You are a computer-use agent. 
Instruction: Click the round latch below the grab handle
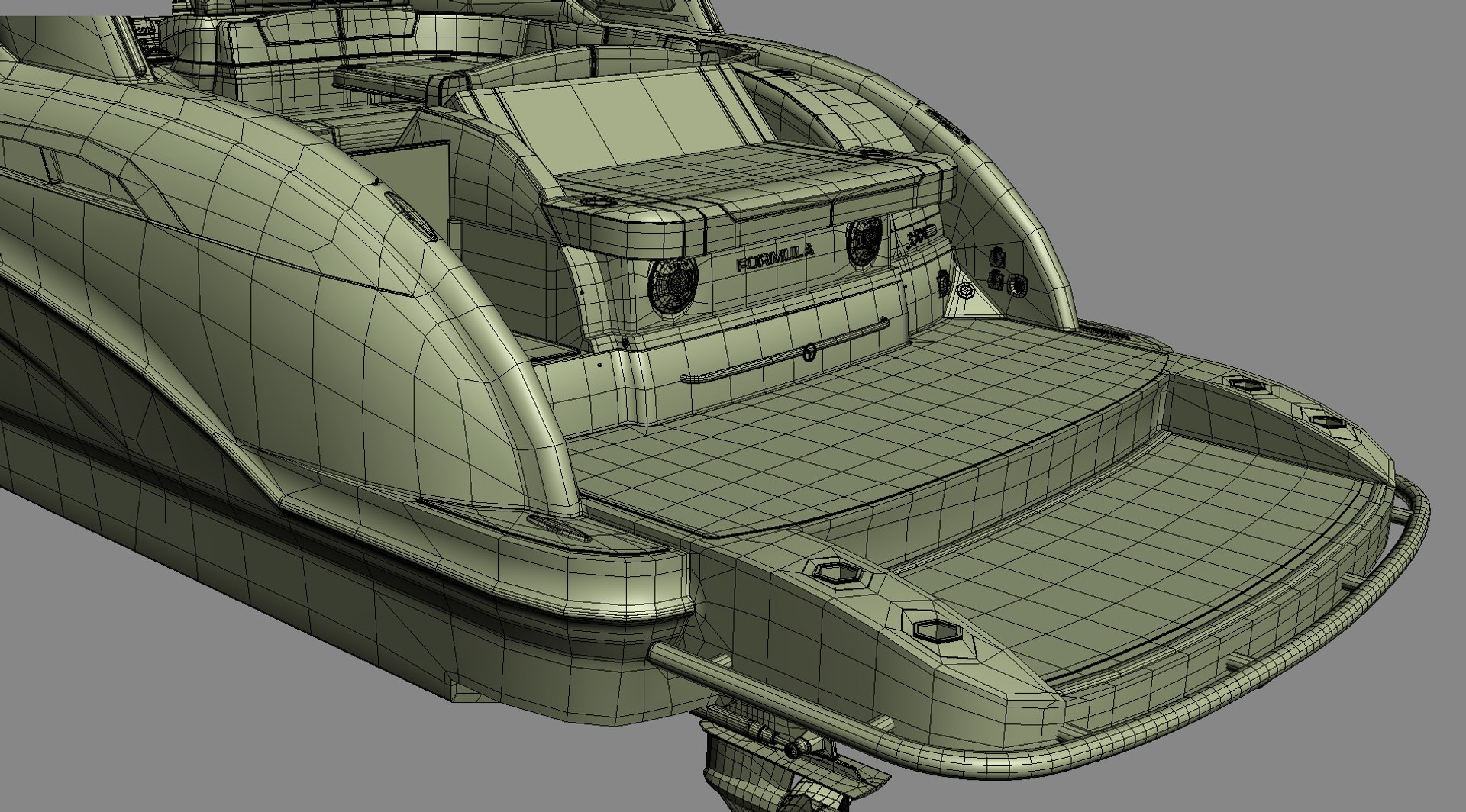pos(809,353)
